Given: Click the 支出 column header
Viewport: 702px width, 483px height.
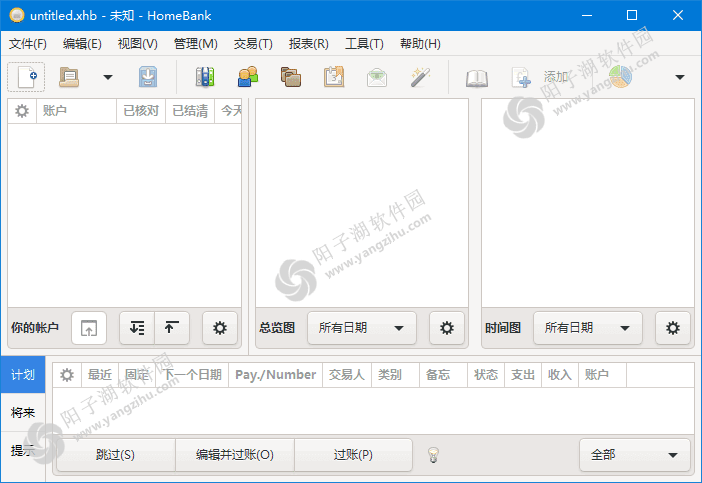Looking at the screenshot, I should click(523, 375).
